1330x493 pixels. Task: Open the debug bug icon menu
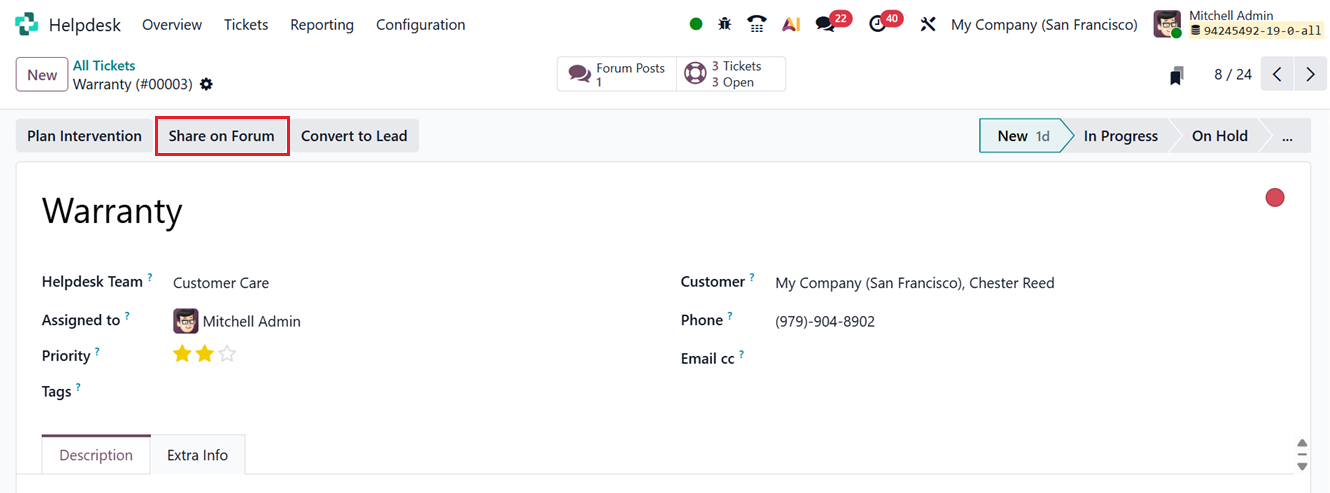[725, 24]
